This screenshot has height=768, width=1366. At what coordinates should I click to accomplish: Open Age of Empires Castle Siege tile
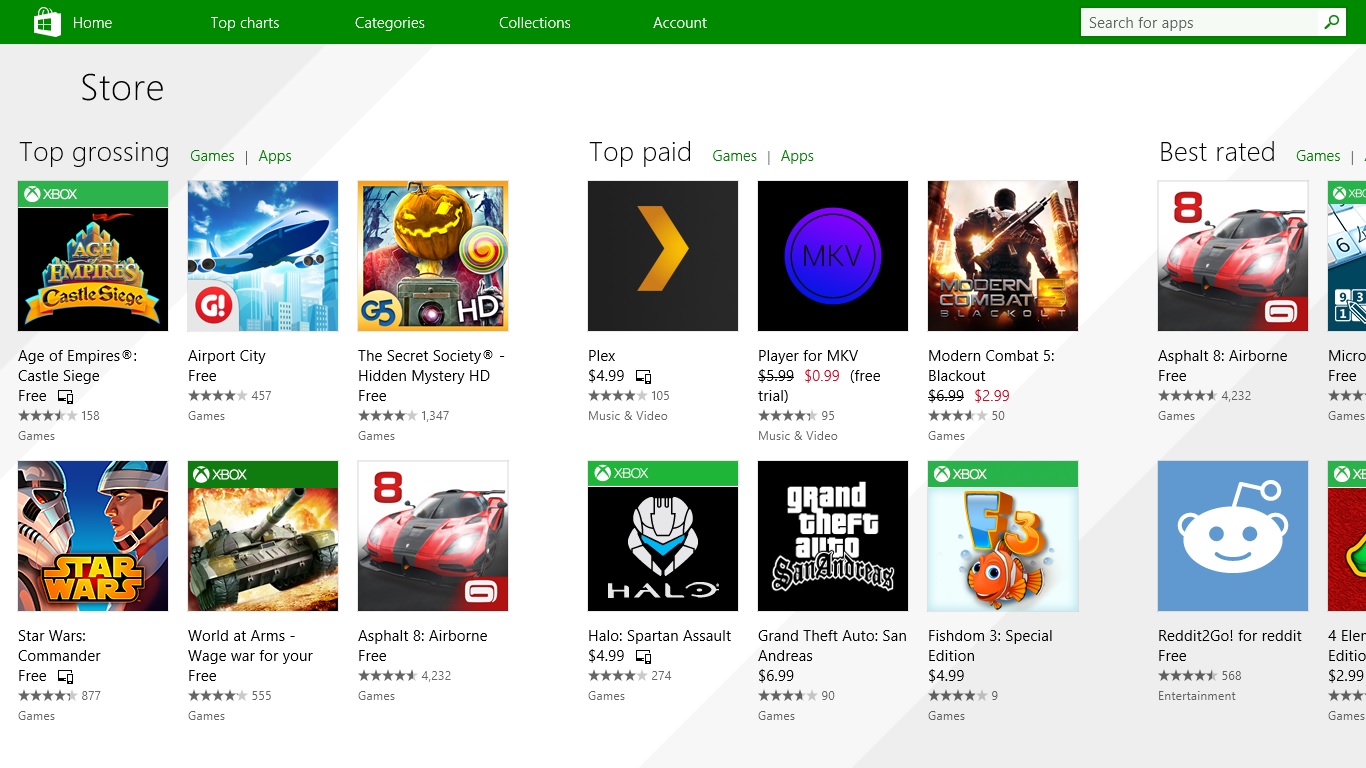(93, 256)
